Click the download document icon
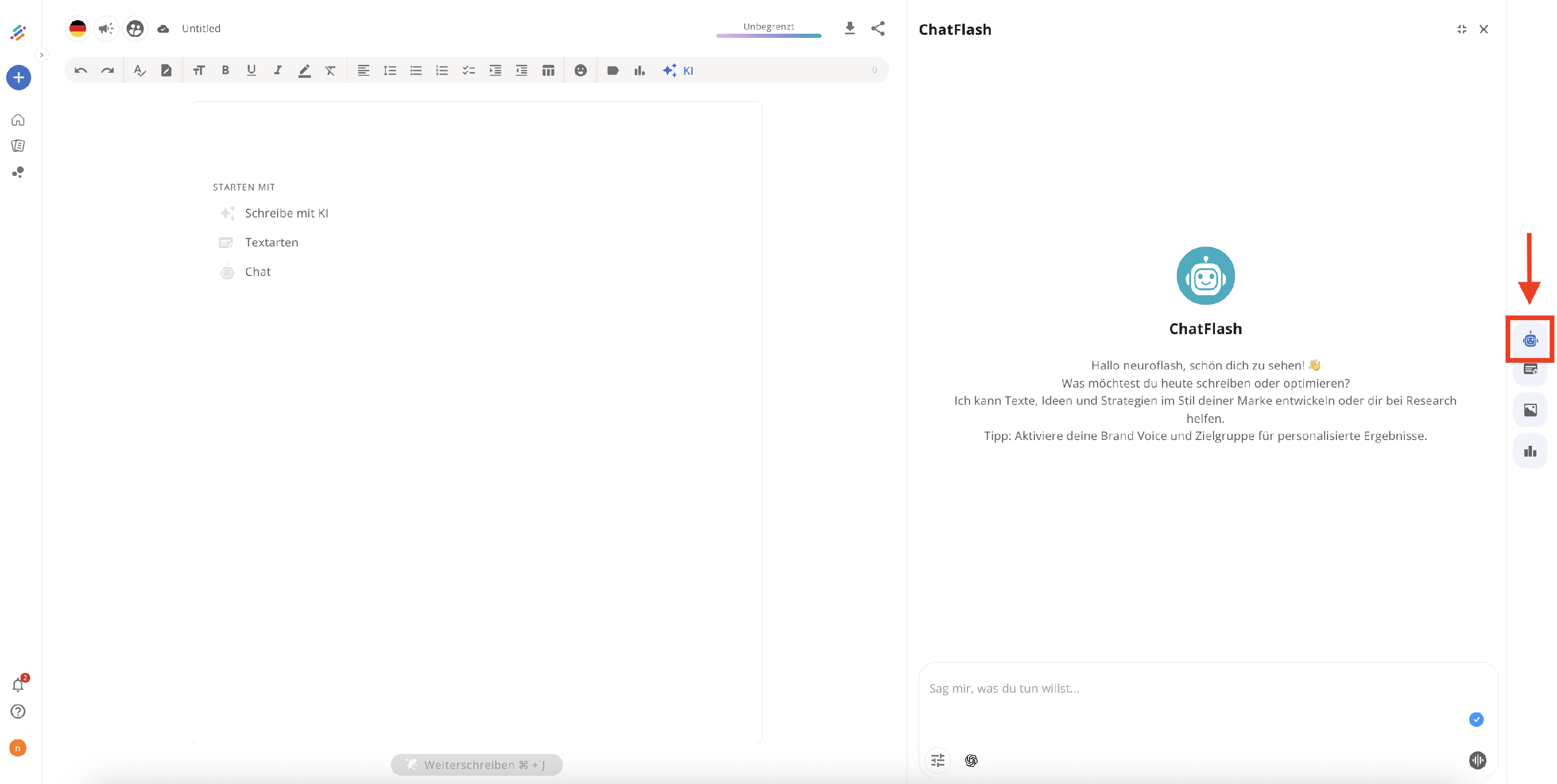This screenshot has height=784, width=1557. point(849,29)
